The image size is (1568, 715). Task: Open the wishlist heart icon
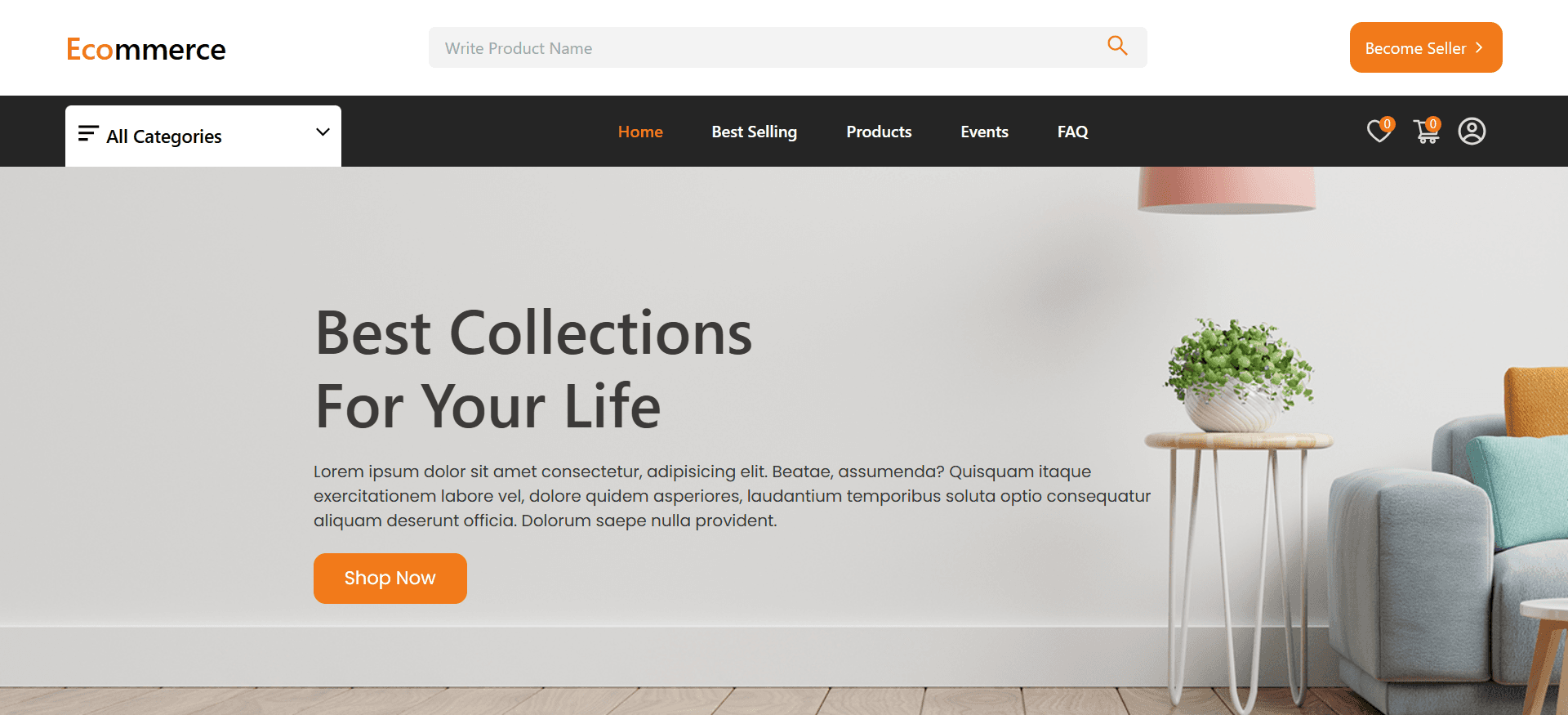click(x=1379, y=131)
